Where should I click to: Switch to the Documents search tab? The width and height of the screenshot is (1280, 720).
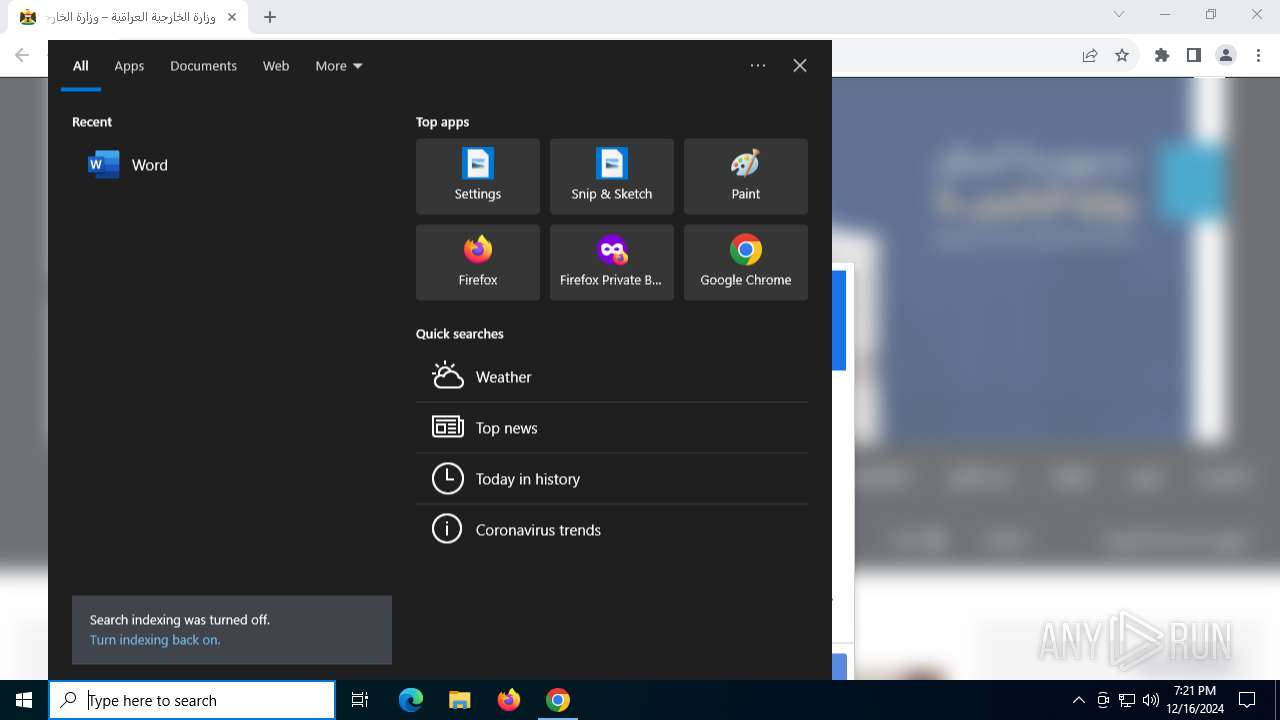pyautogui.click(x=203, y=66)
